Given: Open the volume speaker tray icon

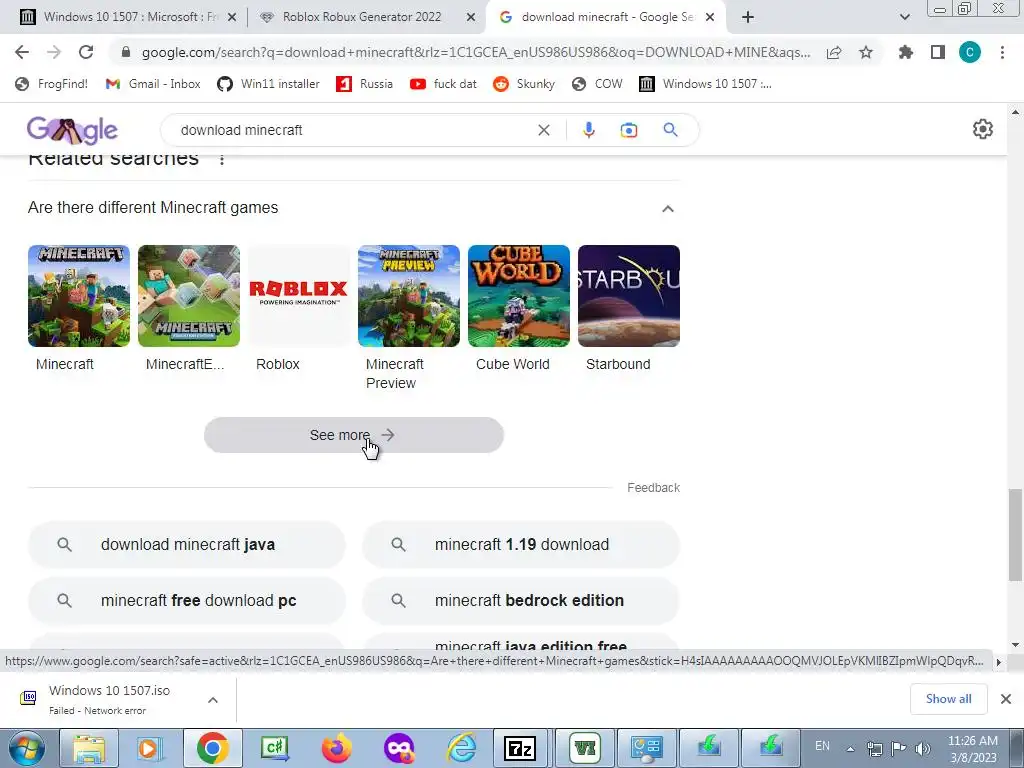Looking at the screenshot, I should click(923, 748).
